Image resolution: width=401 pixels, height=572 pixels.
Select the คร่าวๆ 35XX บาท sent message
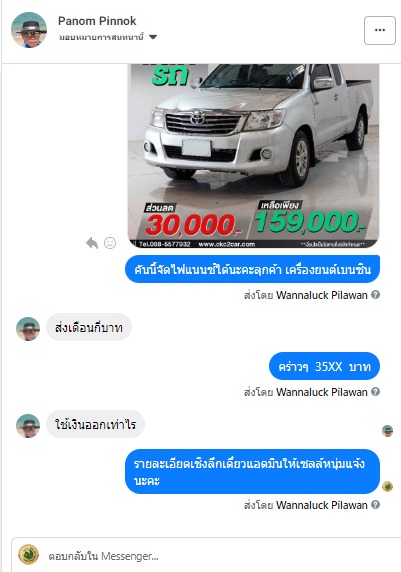point(324,366)
